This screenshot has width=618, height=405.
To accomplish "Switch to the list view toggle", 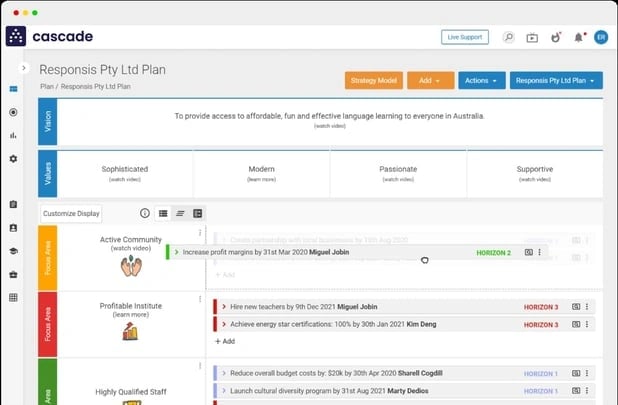I will click(163, 213).
